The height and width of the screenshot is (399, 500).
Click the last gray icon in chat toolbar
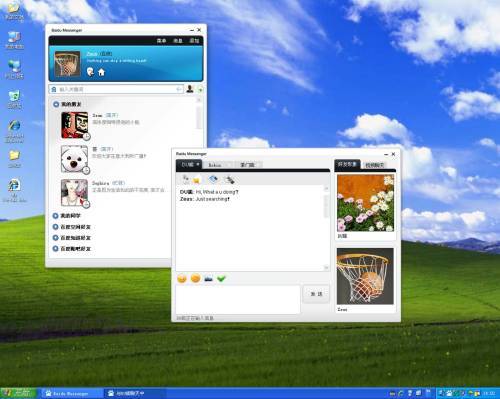click(x=230, y=180)
